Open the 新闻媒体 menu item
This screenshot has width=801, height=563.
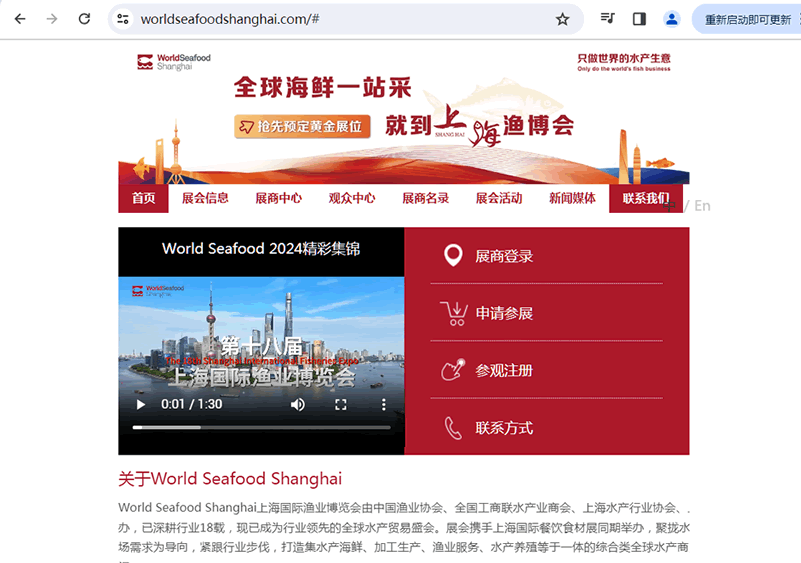pos(573,198)
